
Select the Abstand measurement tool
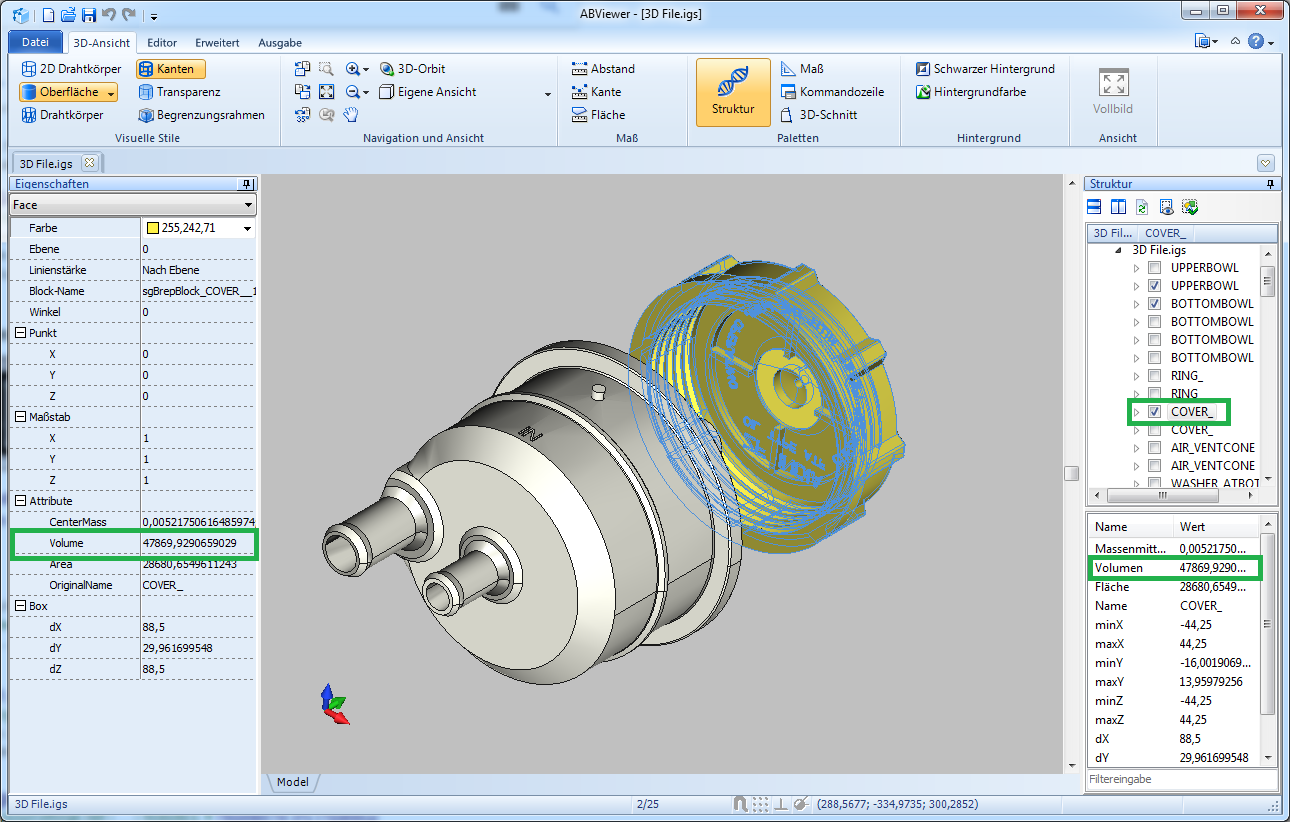[x=603, y=69]
